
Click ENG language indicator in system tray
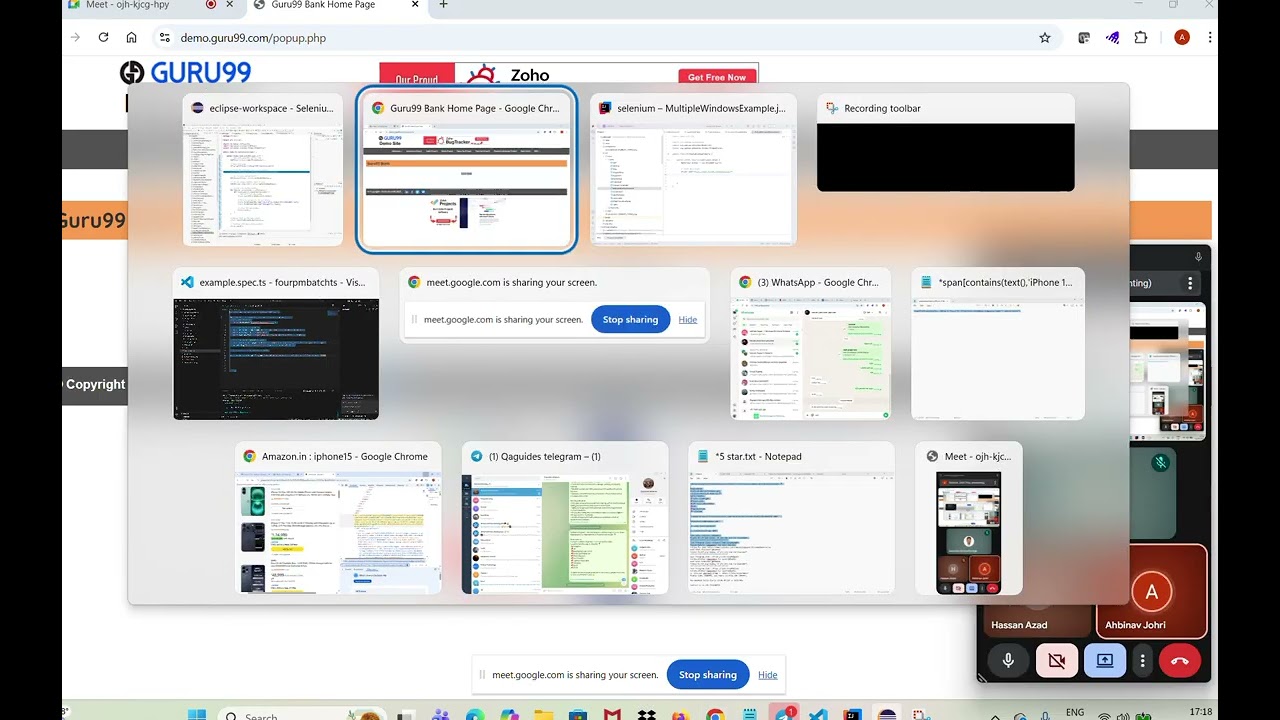pyautogui.click(x=1075, y=712)
